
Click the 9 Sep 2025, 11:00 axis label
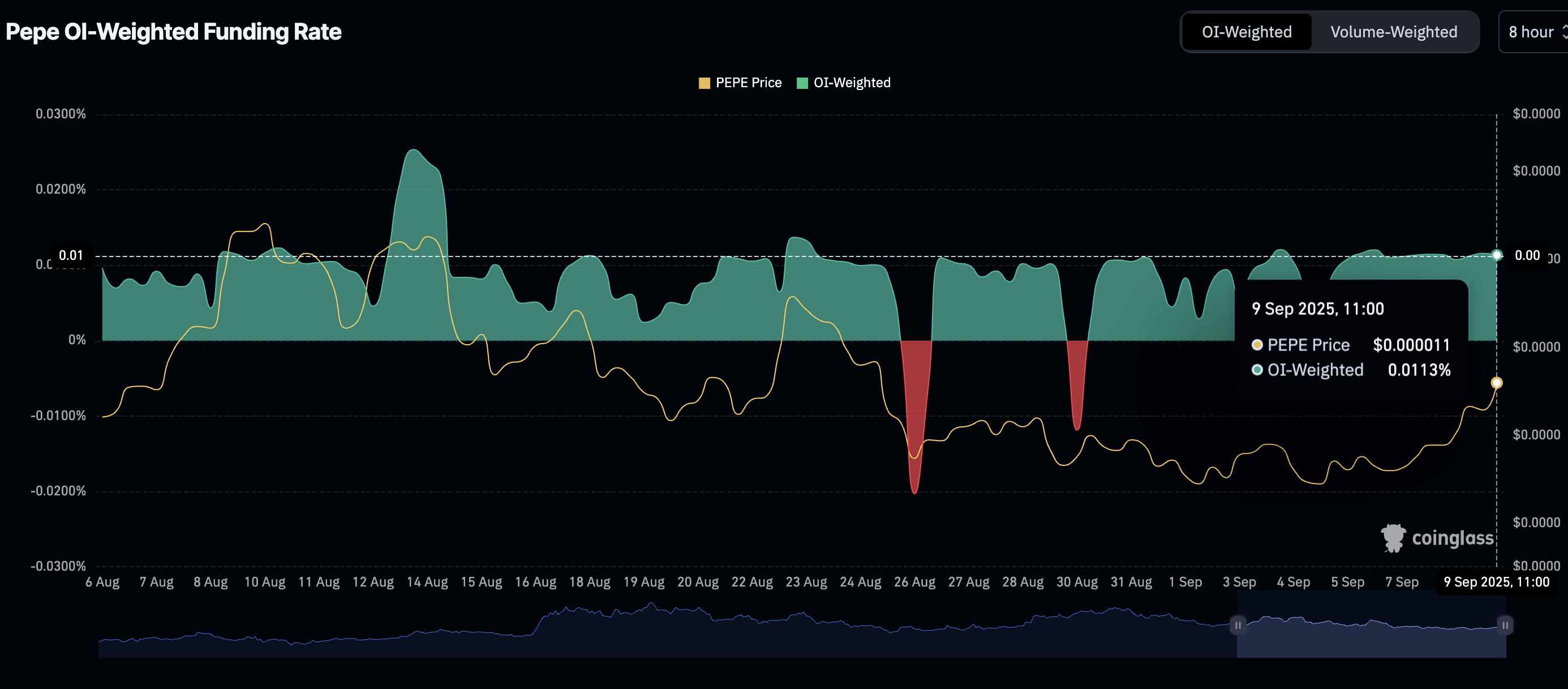[x=1496, y=582]
